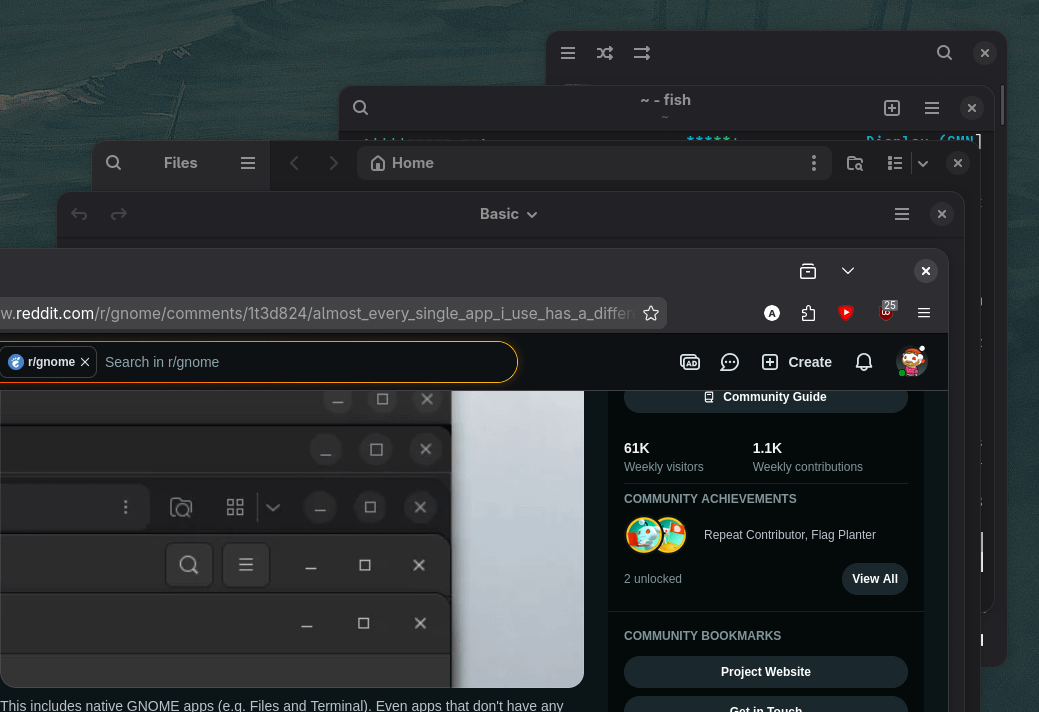Bookmark this page with the star icon

point(651,313)
